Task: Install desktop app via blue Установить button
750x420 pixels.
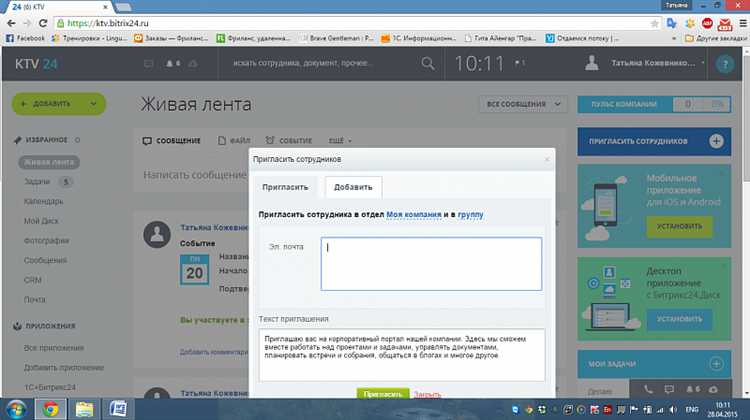Action: point(679,319)
